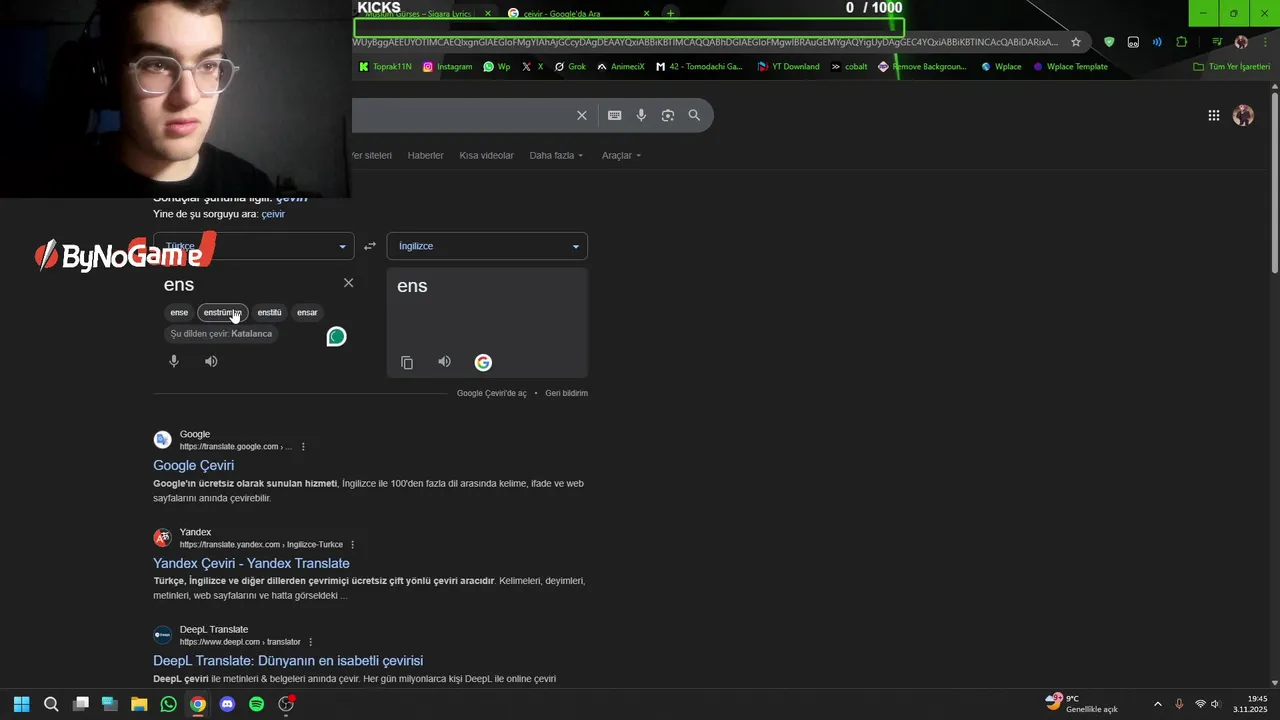
Task: Expand the Daha fazla filter menu
Action: [x=556, y=155]
